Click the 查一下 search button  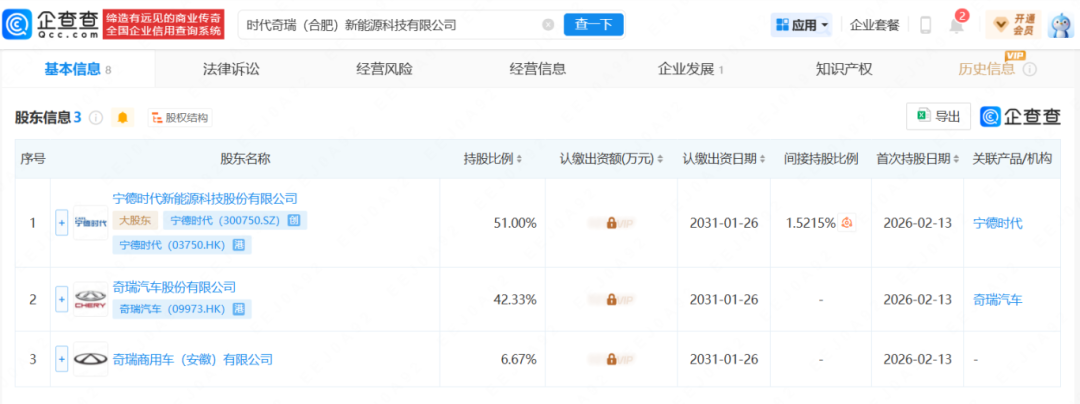pyautogui.click(x=594, y=25)
